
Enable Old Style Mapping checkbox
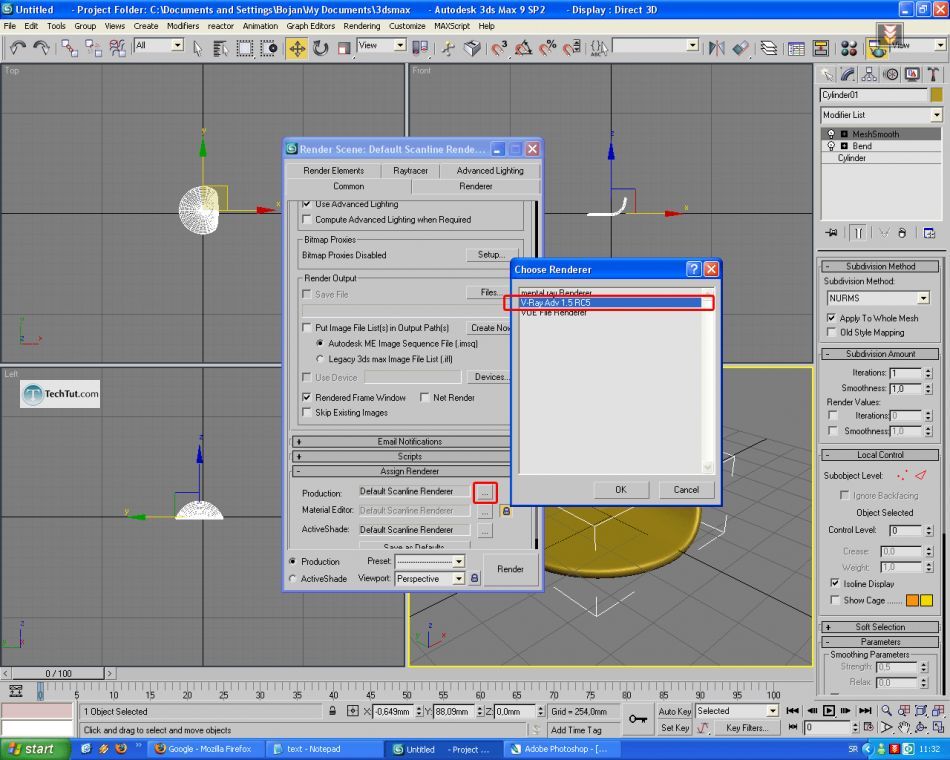[x=832, y=332]
